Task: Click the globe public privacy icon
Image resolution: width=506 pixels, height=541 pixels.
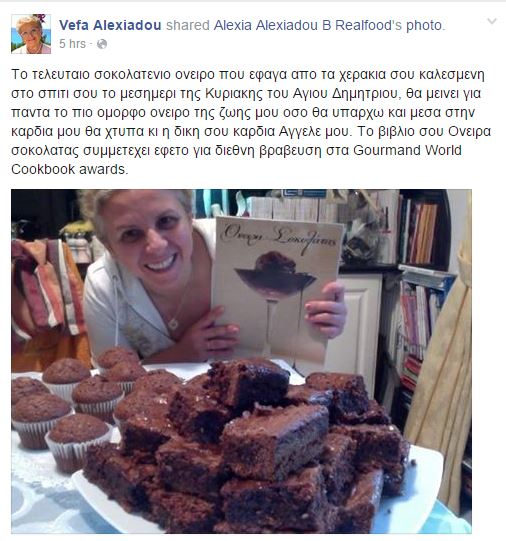Action: (x=102, y=44)
